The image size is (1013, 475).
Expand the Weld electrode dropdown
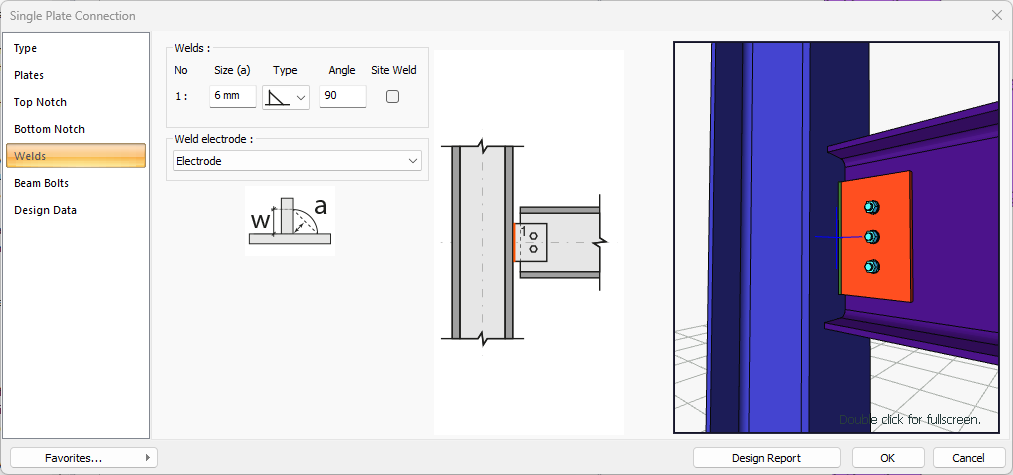[x=297, y=161]
